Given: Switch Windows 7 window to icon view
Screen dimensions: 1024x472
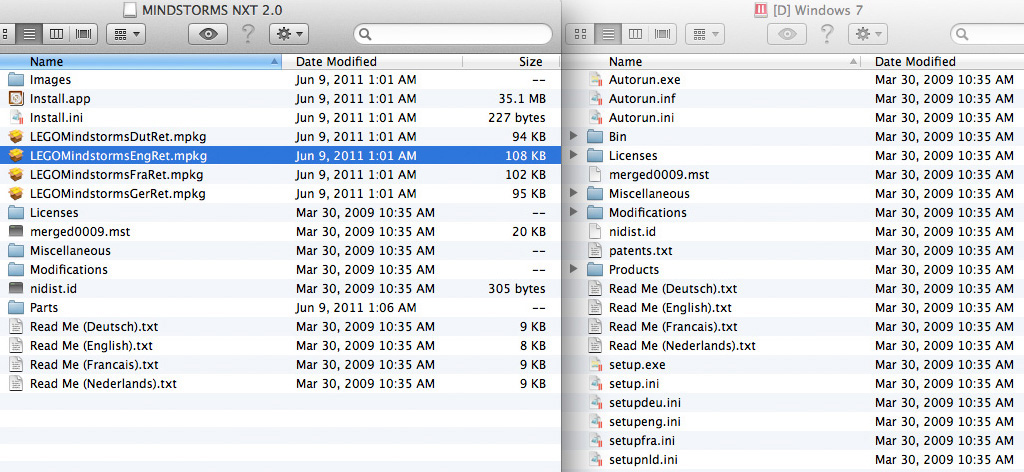Looking at the screenshot, I should tap(579, 34).
